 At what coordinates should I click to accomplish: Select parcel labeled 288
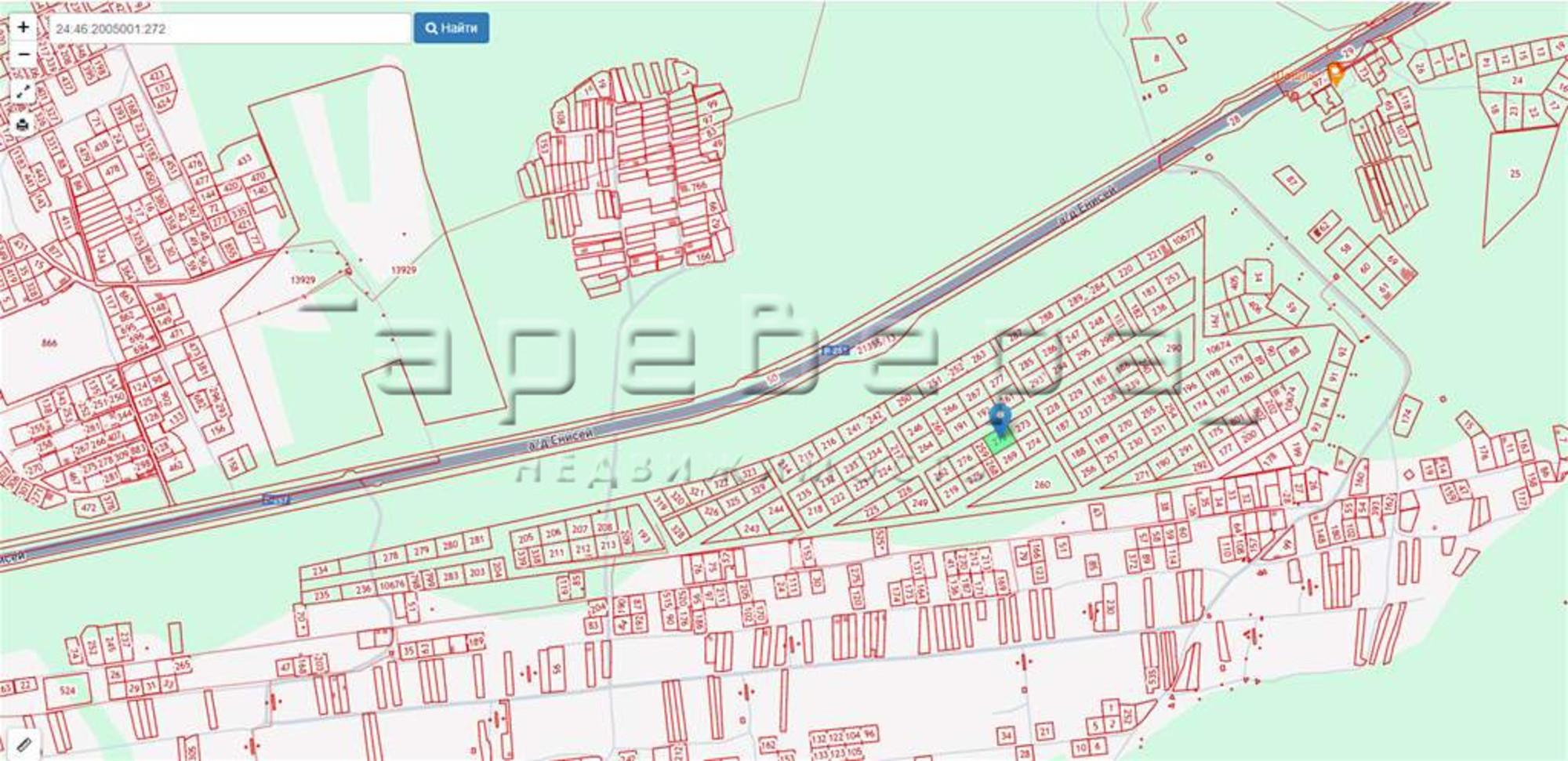coord(1046,318)
